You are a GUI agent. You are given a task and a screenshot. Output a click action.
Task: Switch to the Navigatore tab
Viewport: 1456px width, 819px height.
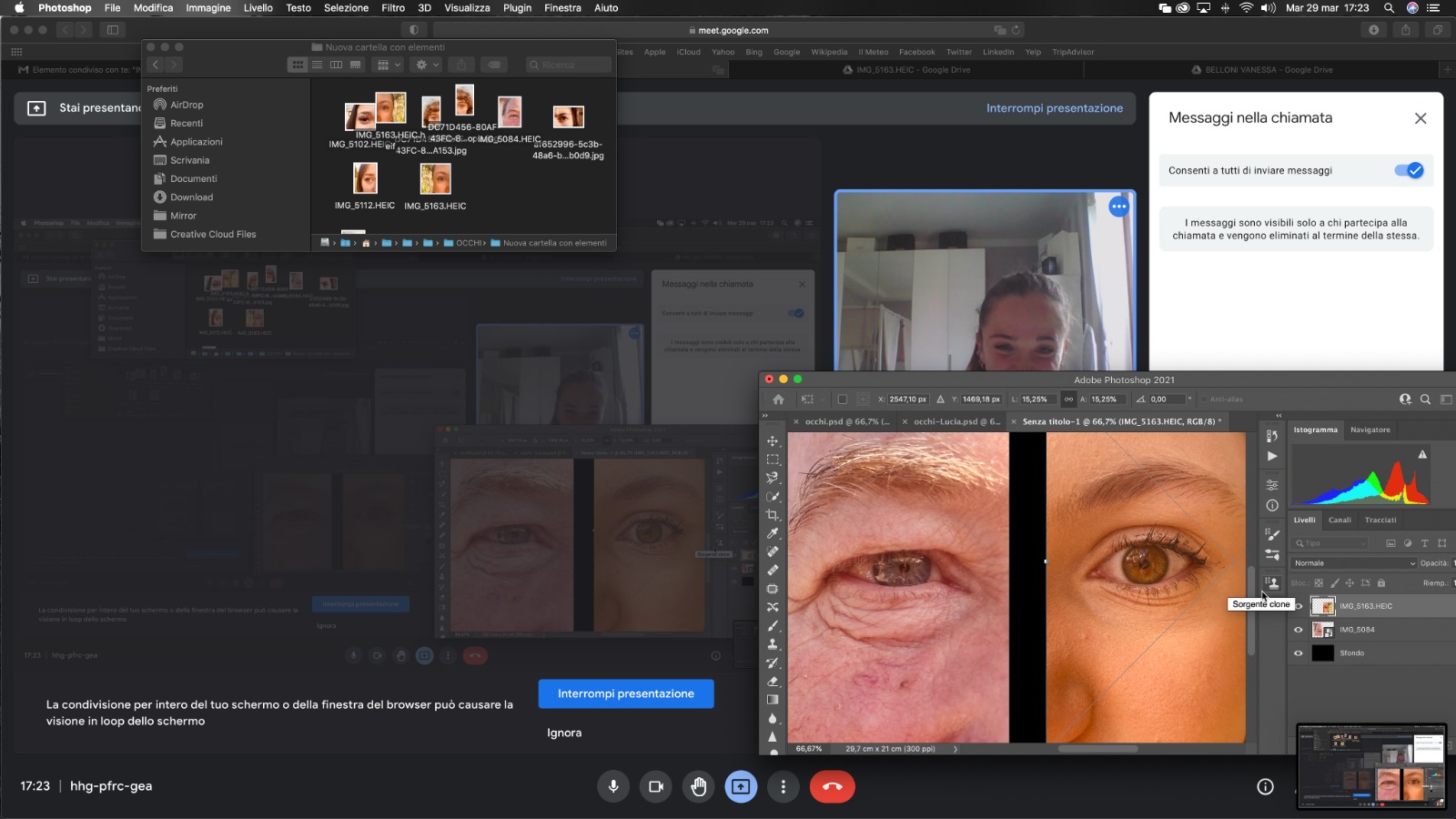[x=1370, y=430]
